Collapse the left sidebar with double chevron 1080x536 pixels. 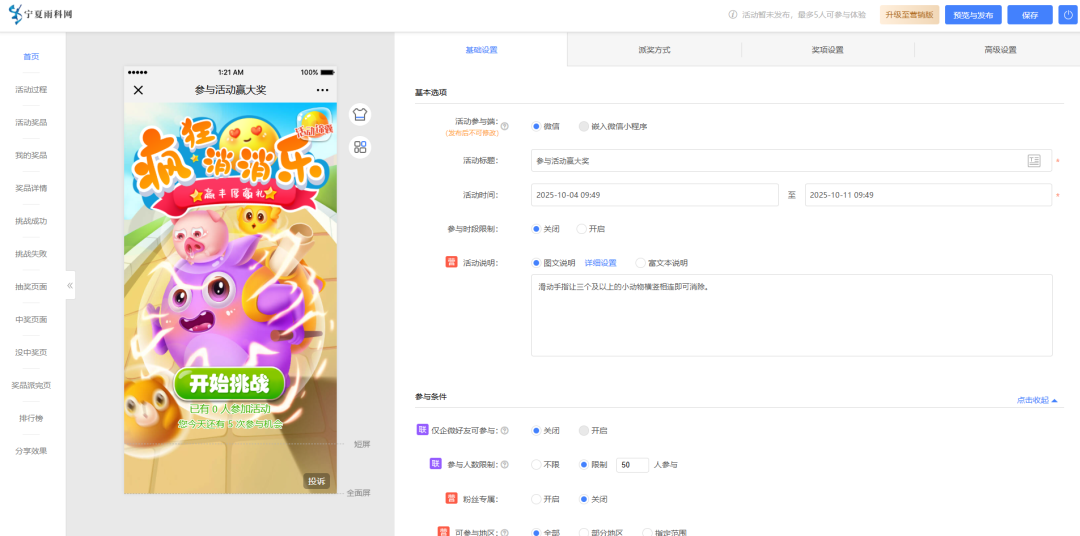70,285
